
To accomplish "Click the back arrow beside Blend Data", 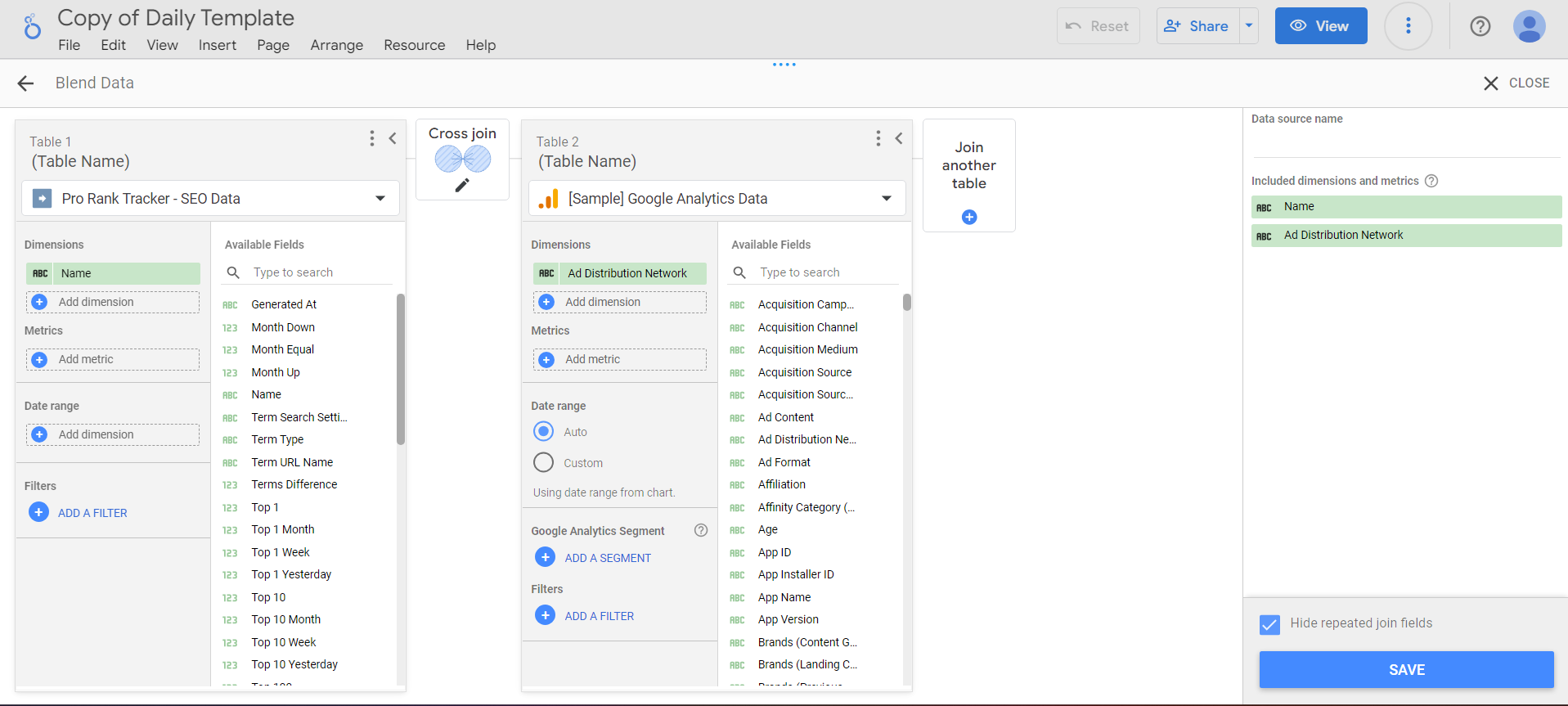I will click(25, 83).
